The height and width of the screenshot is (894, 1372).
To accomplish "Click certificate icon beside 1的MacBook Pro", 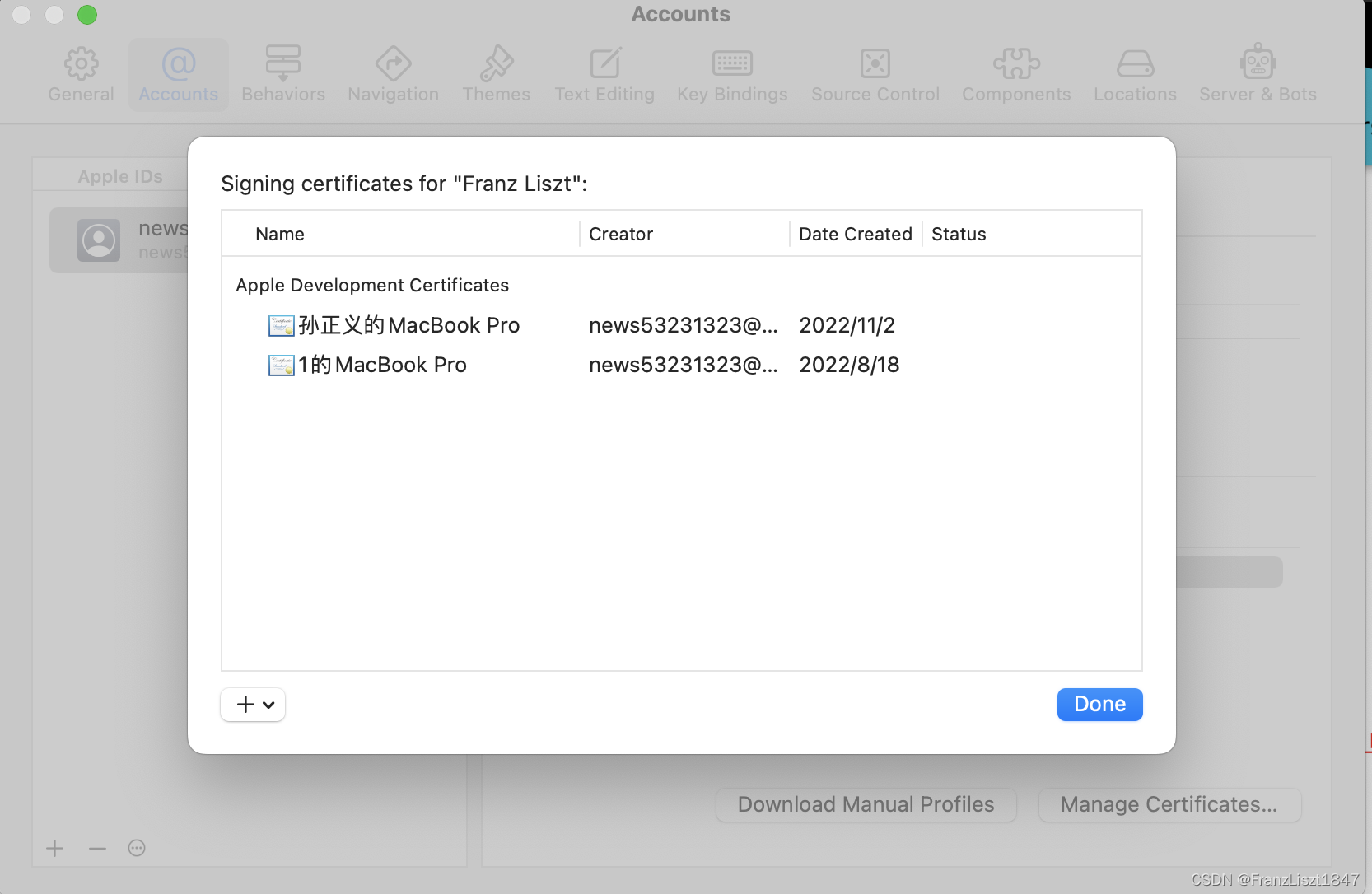I will pos(281,366).
